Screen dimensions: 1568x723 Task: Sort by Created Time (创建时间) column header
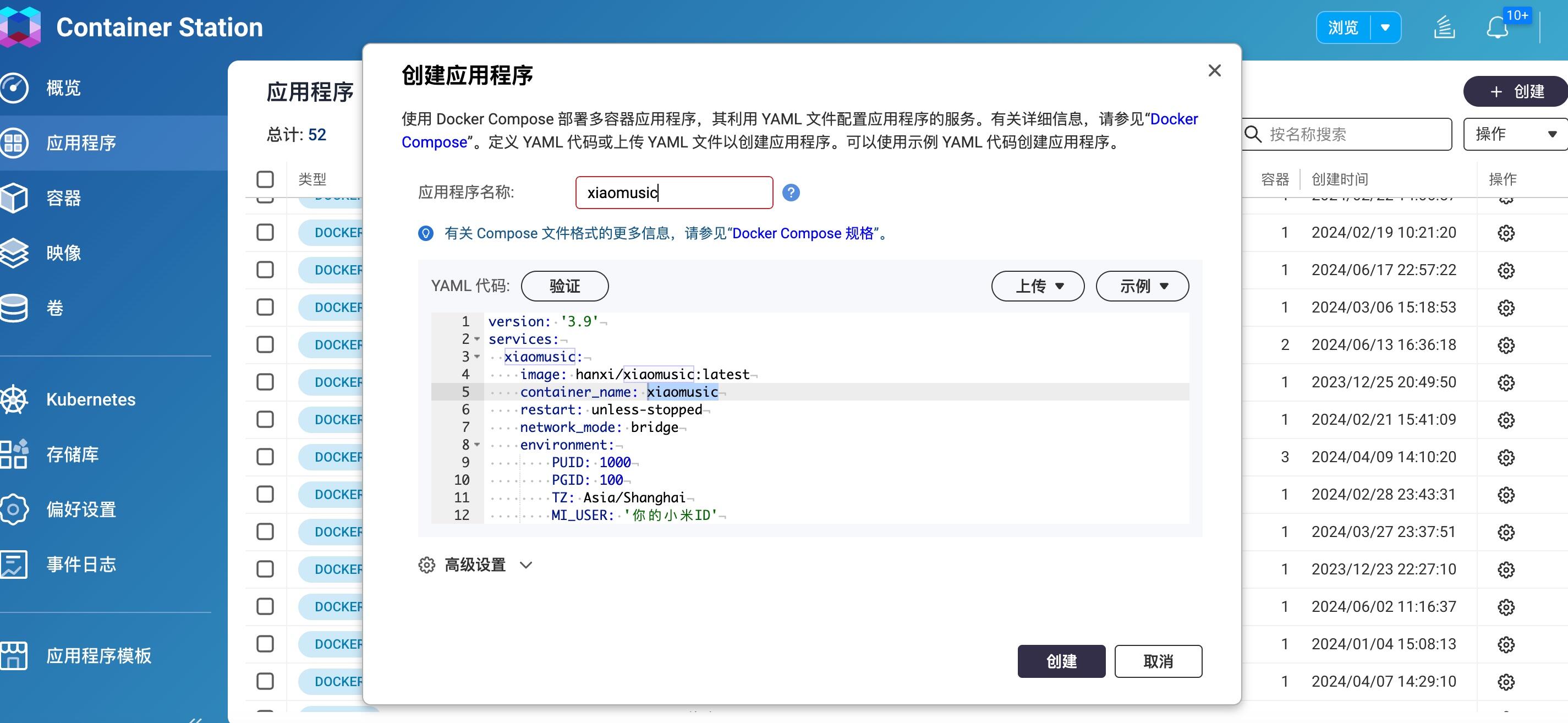click(1339, 179)
